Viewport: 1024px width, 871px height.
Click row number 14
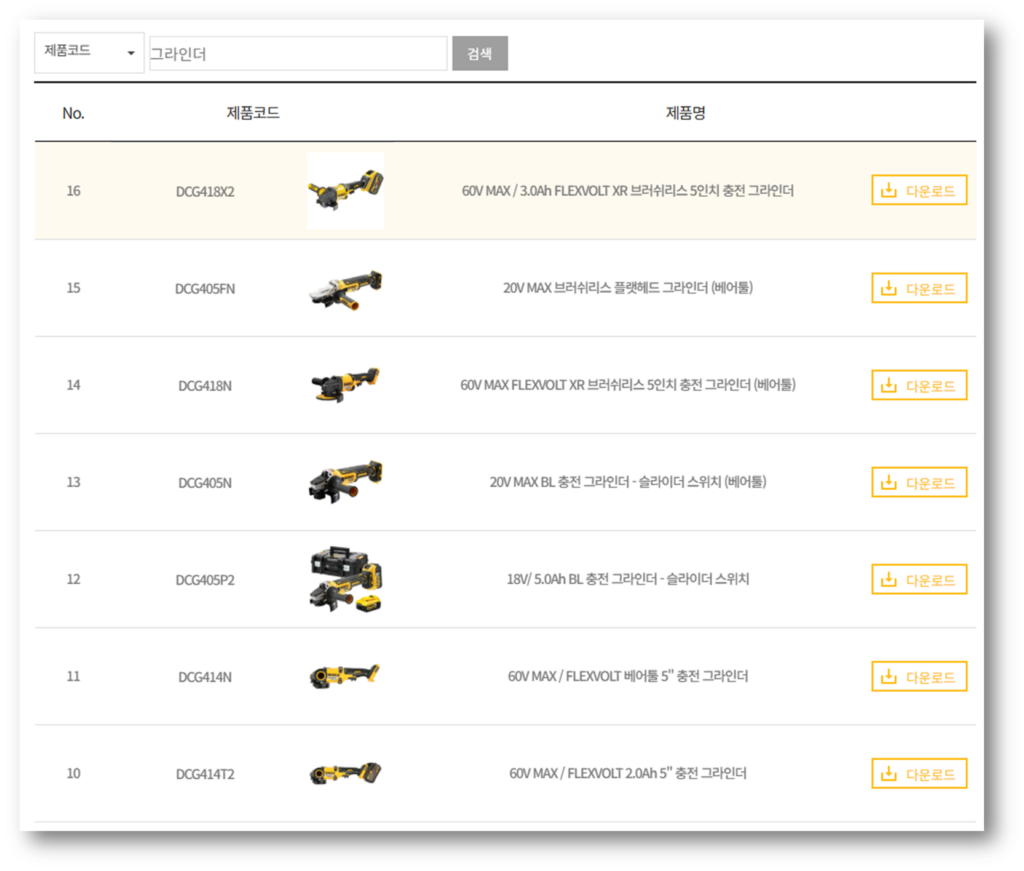pyautogui.click(x=73, y=385)
